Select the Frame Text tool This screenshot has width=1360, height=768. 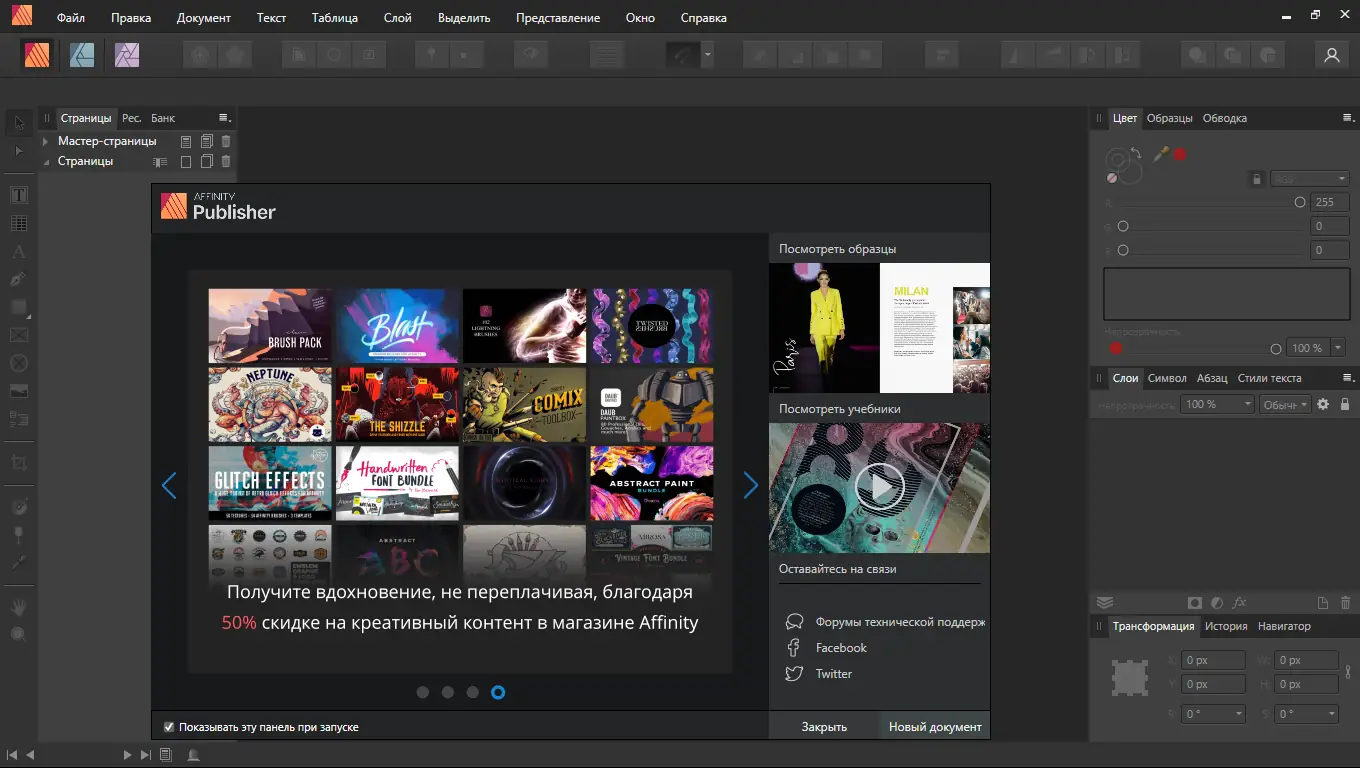click(18, 194)
